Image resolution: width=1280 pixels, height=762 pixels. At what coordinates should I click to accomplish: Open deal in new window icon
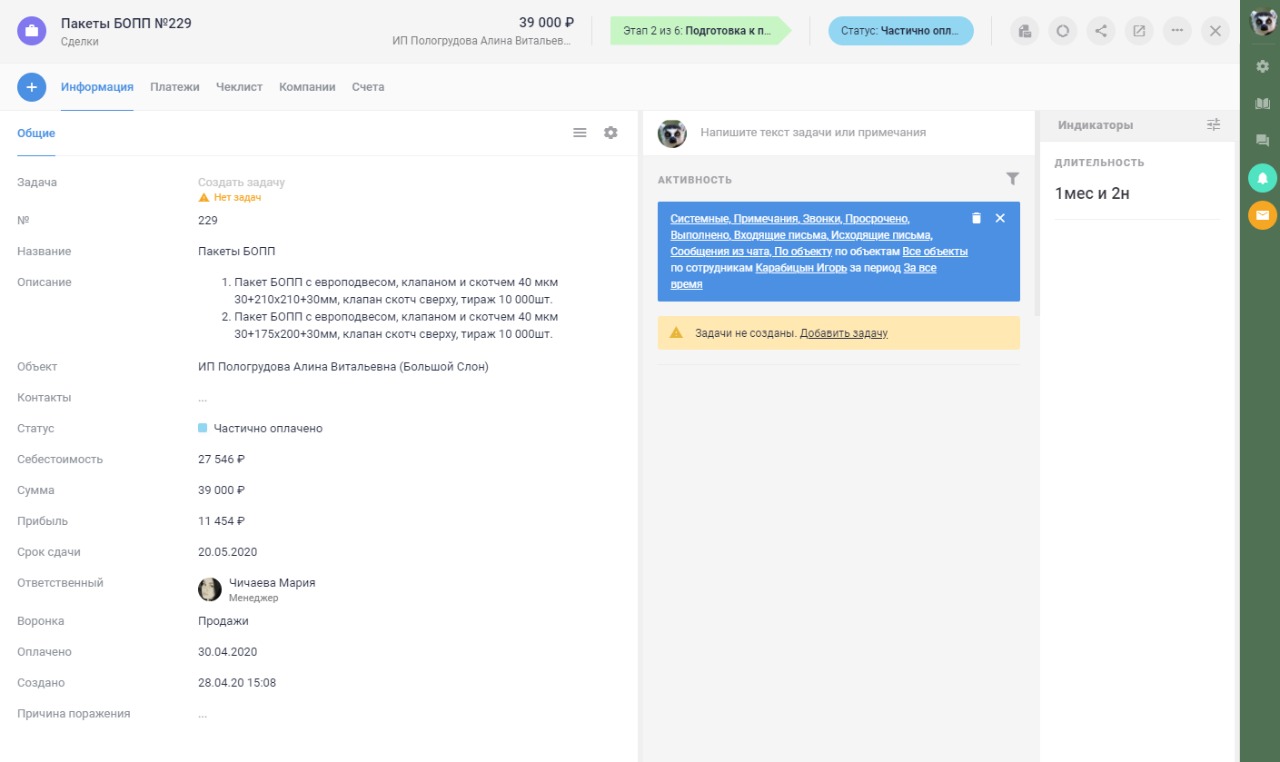[1139, 31]
